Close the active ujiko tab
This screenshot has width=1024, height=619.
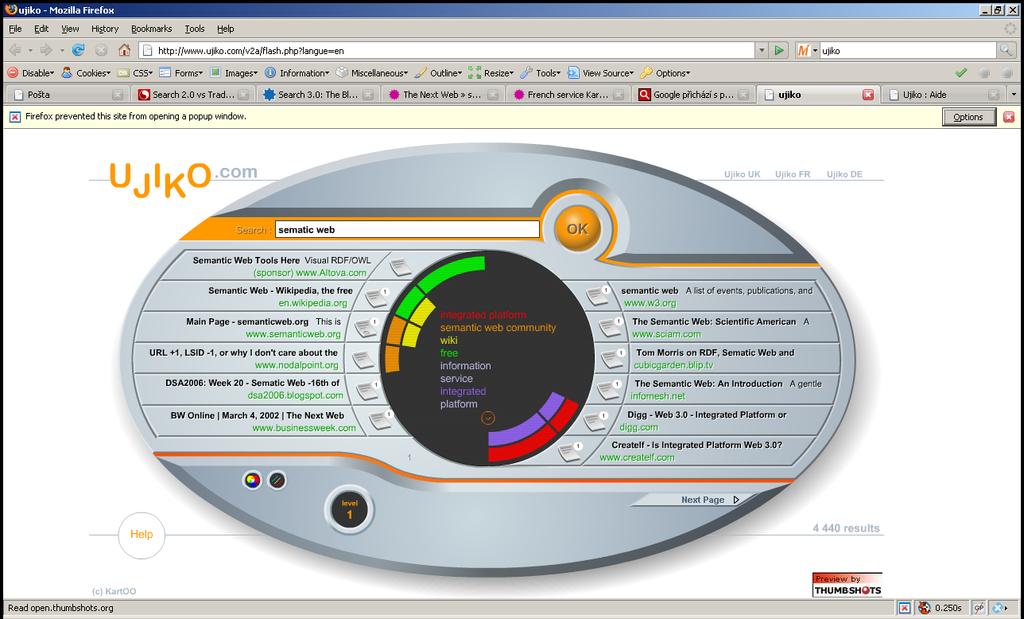(x=868, y=95)
